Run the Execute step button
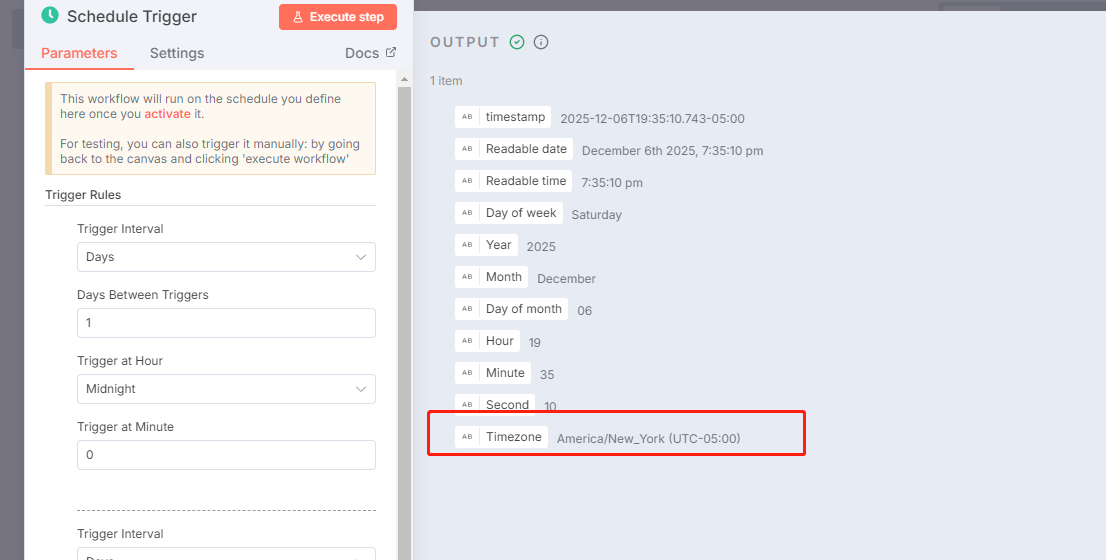This screenshot has width=1106, height=560. click(338, 17)
